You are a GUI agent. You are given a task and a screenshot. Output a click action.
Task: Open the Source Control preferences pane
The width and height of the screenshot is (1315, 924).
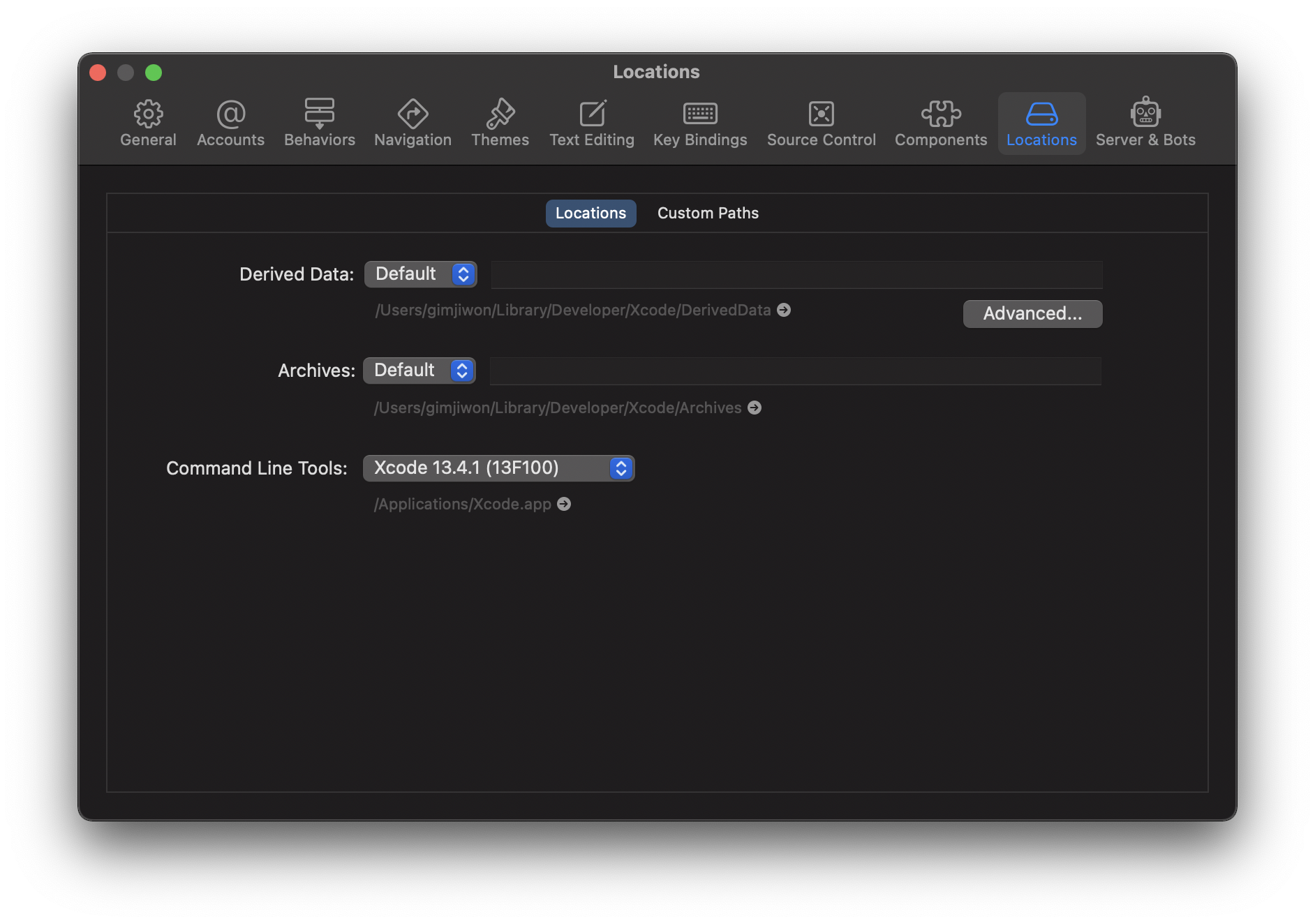(821, 124)
